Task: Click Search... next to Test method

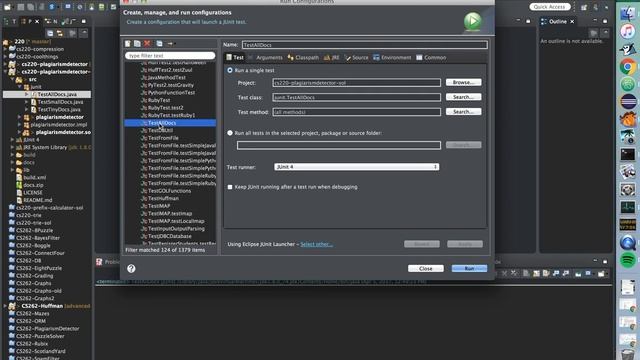Action: [x=463, y=112]
